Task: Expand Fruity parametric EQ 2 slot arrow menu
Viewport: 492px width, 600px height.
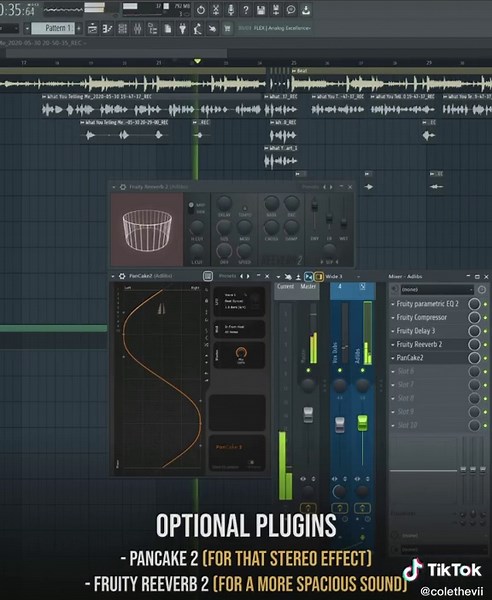Action: pos(393,304)
